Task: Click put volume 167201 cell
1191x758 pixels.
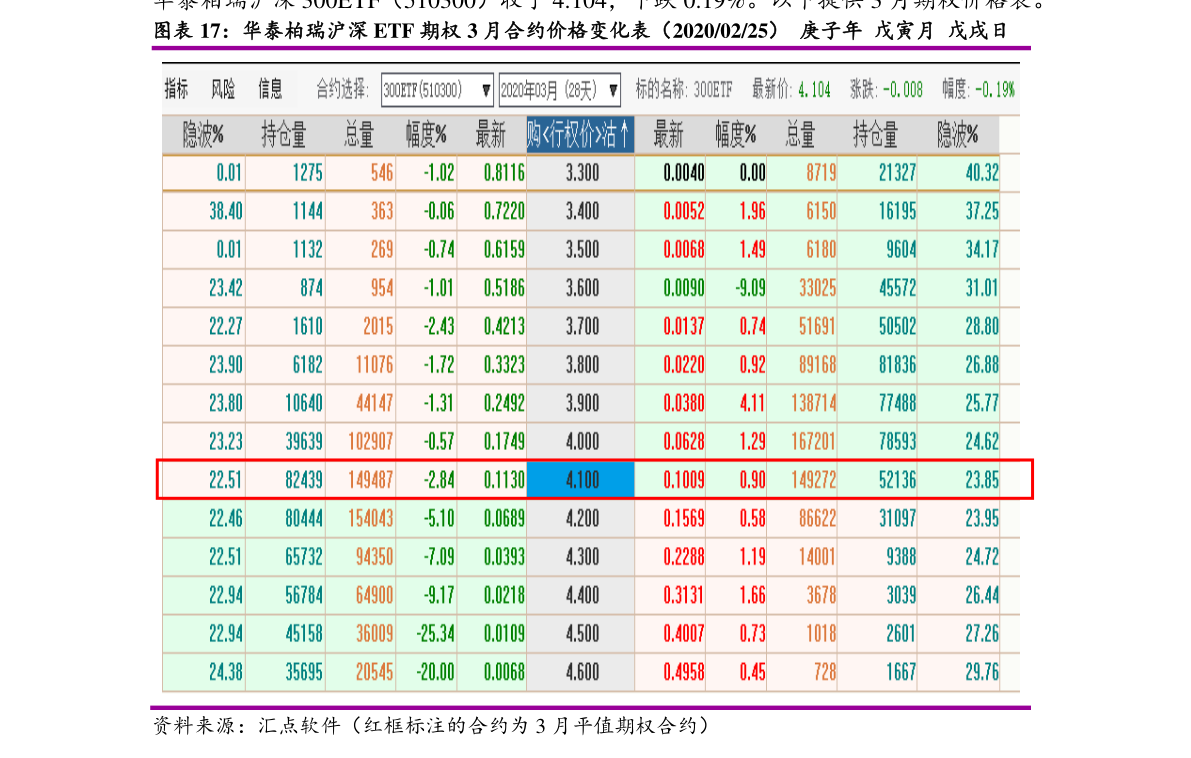Action: coord(813,441)
